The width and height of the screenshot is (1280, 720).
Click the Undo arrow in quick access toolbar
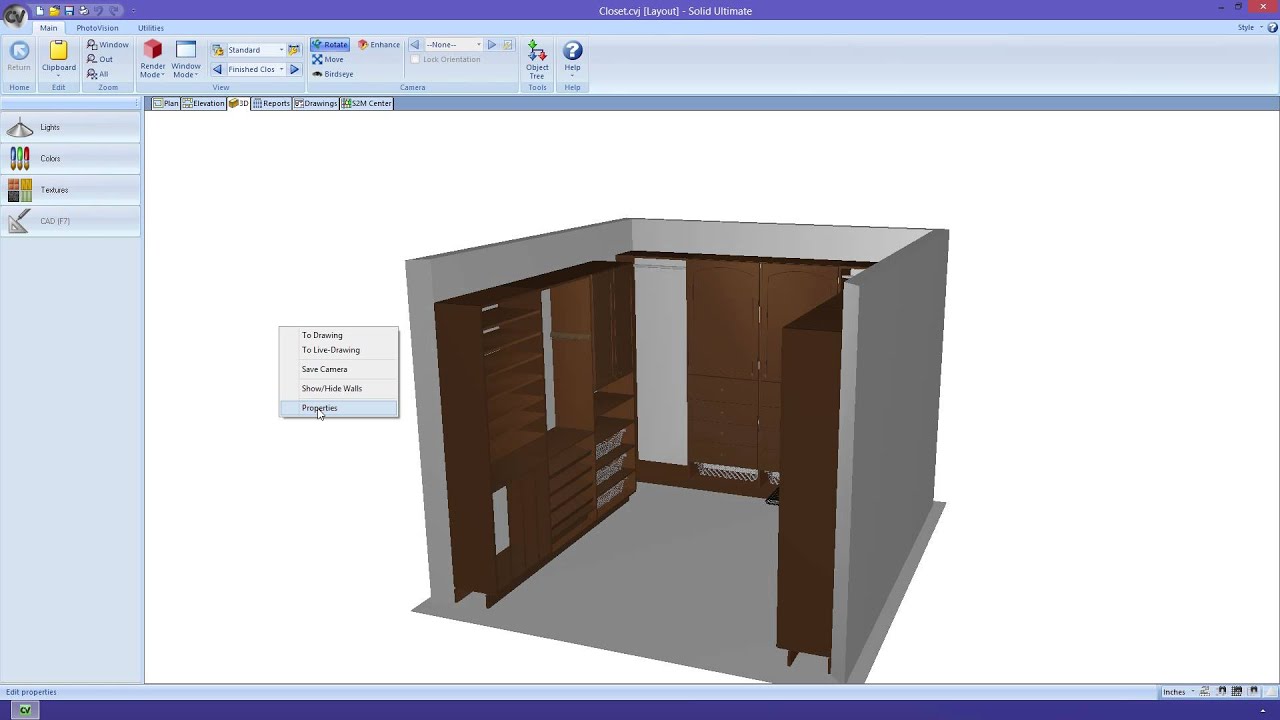click(x=98, y=10)
